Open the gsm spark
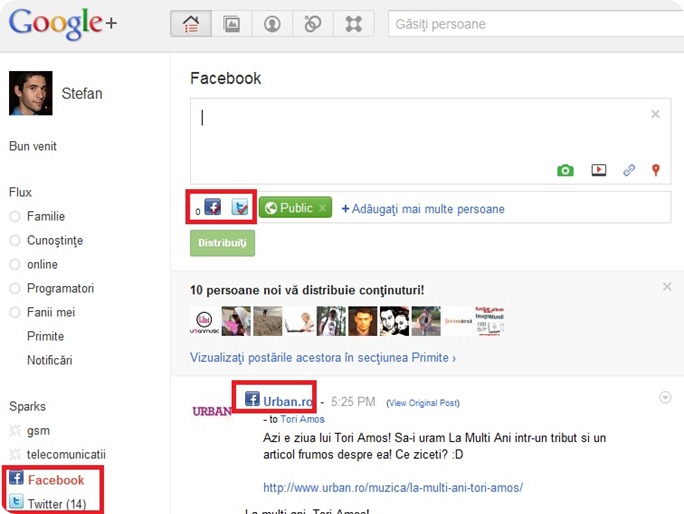This screenshot has height=514, width=684. [38, 431]
